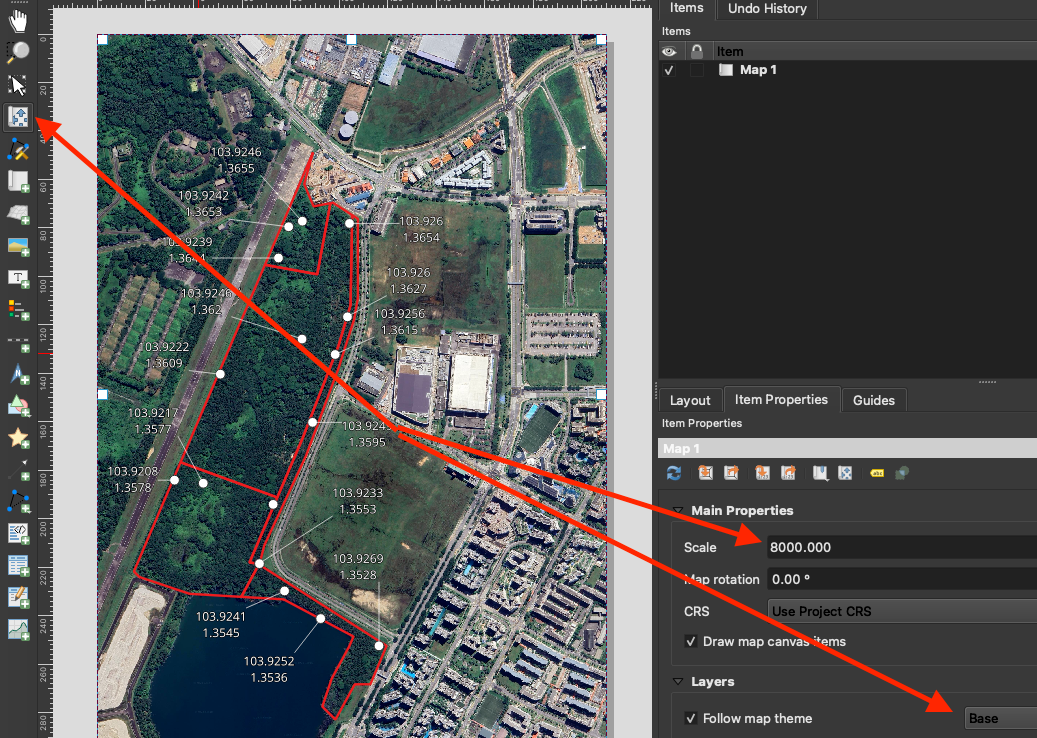Click the Add Legend tool

tap(18, 311)
